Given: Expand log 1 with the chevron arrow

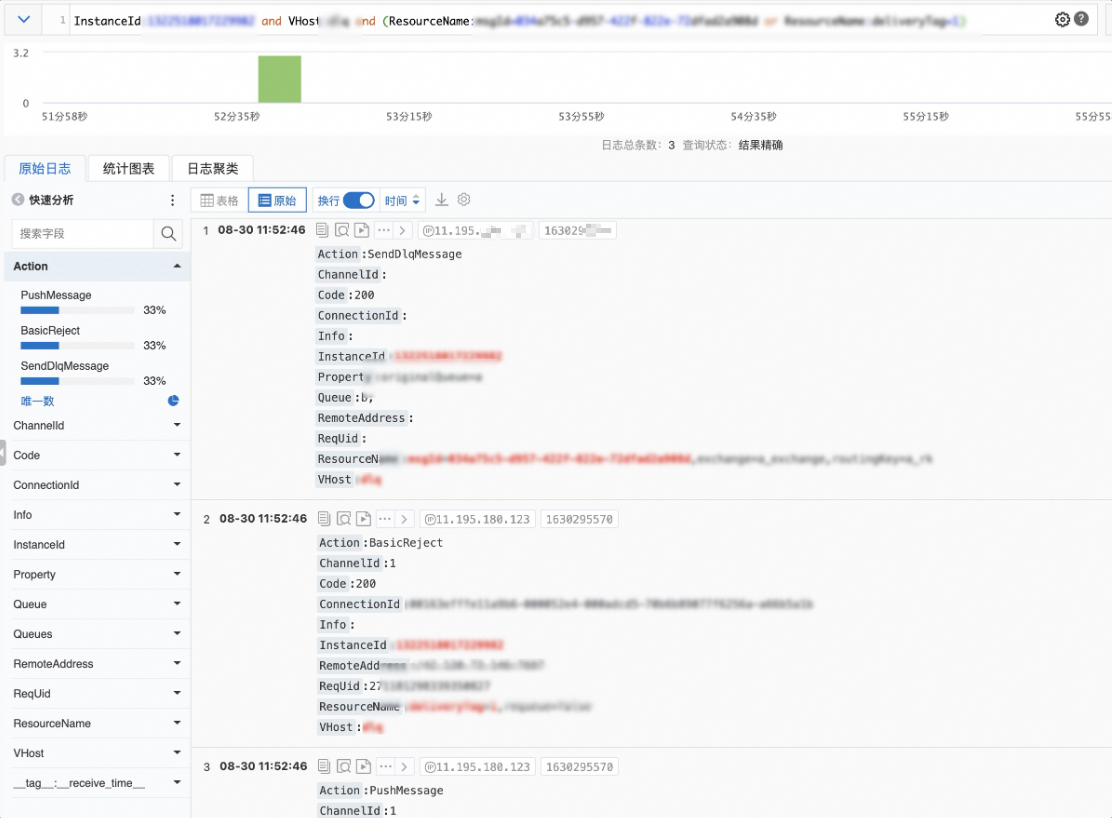Looking at the screenshot, I should point(402,230).
